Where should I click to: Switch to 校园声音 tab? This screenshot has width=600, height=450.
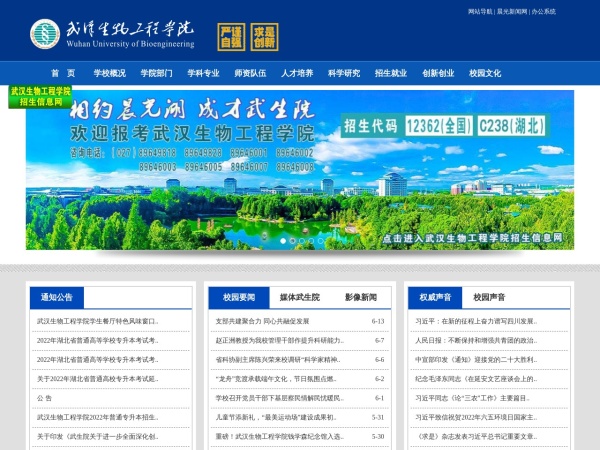pyautogui.click(x=489, y=297)
